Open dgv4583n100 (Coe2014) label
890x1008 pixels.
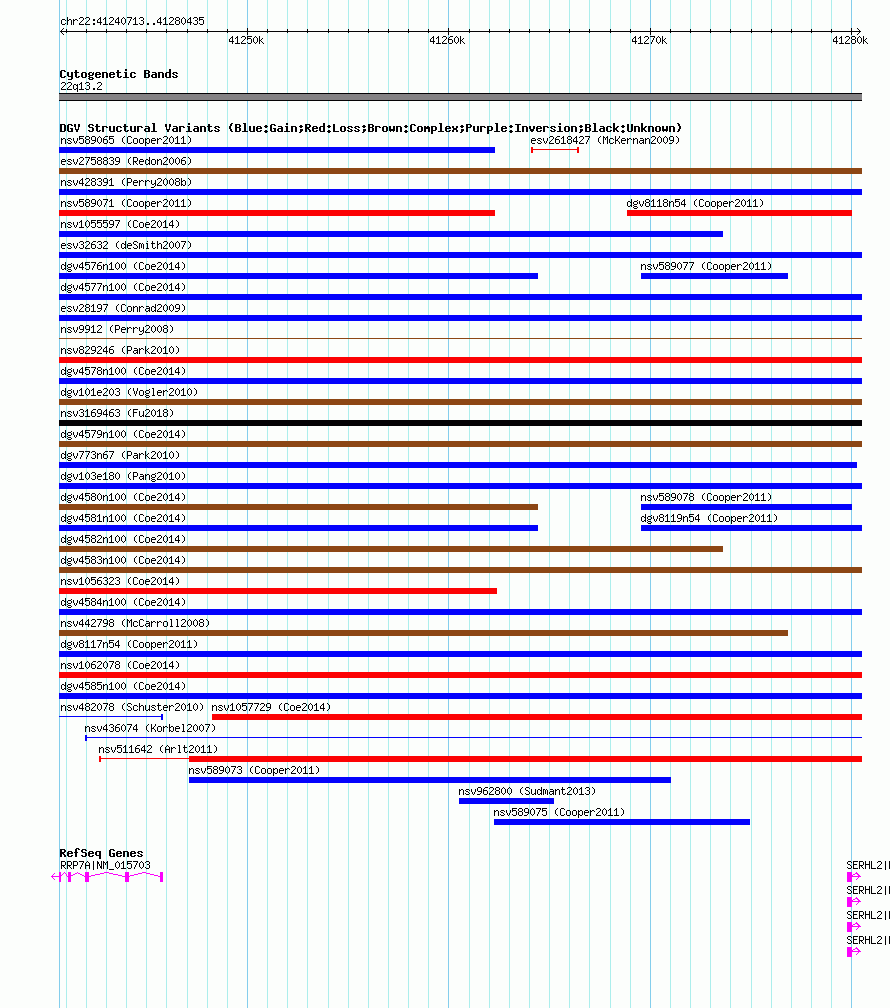click(x=123, y=561)
